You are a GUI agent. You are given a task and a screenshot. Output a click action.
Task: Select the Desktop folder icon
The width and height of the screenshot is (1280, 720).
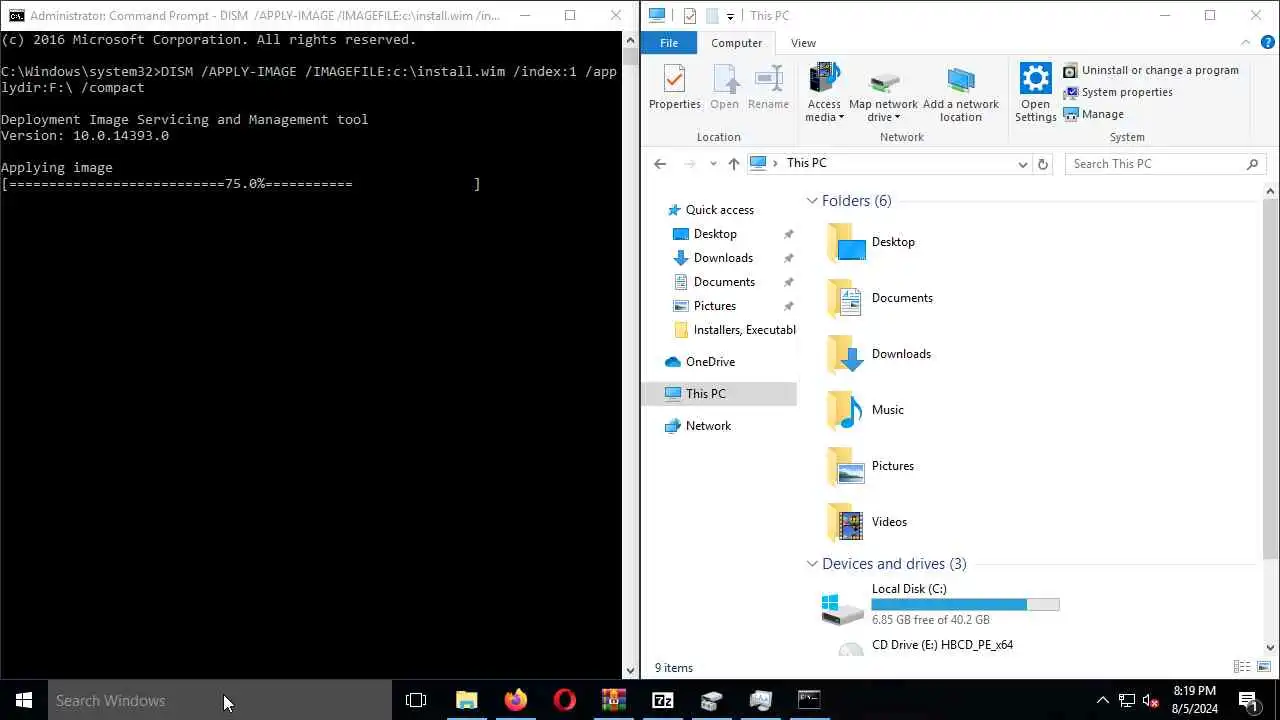coord(846,243)
